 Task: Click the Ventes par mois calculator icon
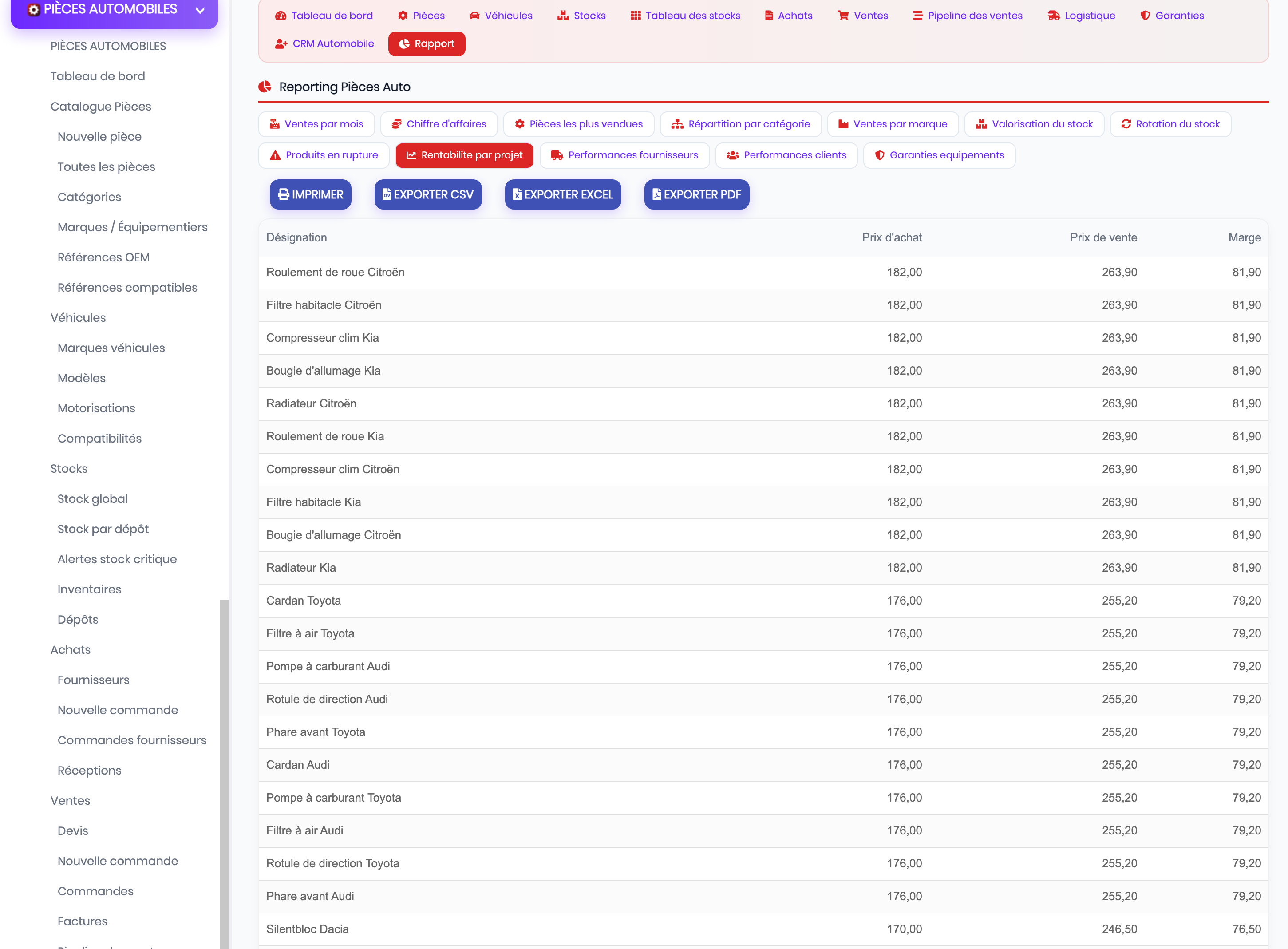[x=274, y=124]
